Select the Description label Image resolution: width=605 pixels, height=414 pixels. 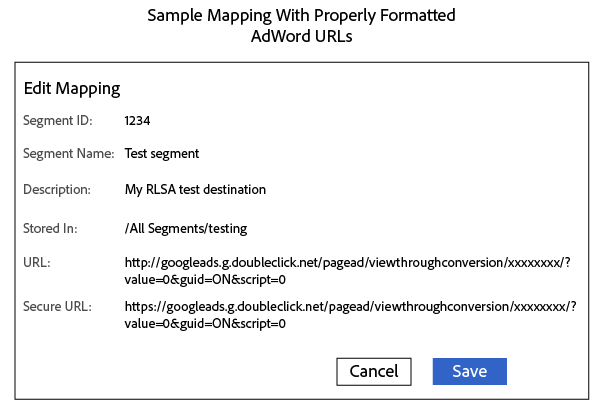click(x=57, y=189)
